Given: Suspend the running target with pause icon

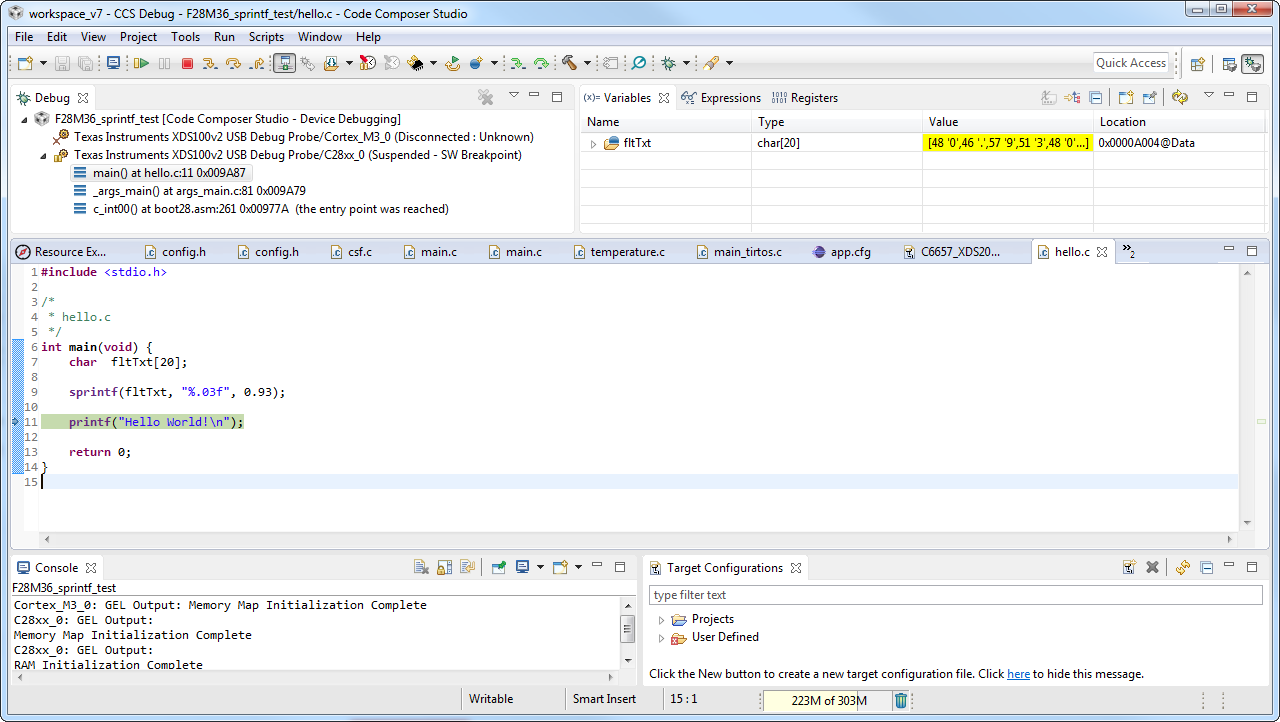Looking at the screenshot, I should pos(164,63).
